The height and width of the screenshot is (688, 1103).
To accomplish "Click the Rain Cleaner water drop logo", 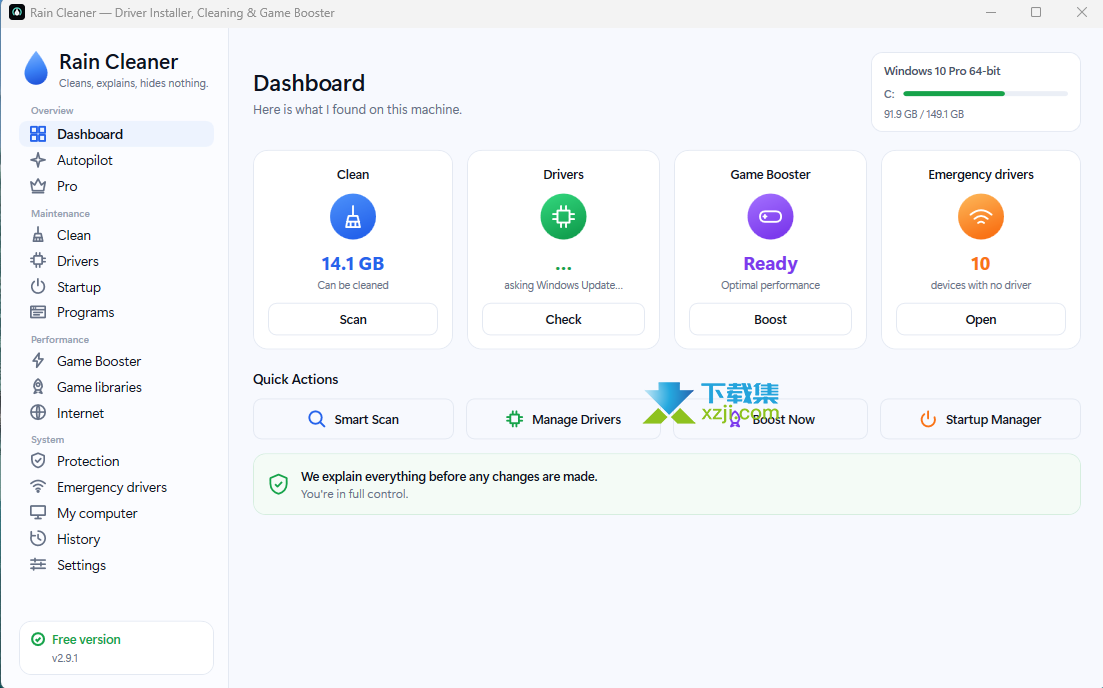I will (36, 68).
